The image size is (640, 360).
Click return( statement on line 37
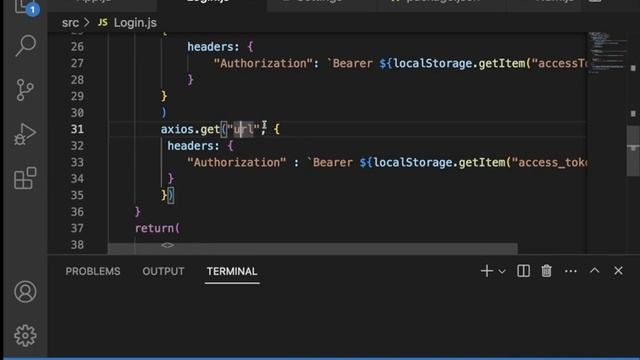click(x=158, y=228)
